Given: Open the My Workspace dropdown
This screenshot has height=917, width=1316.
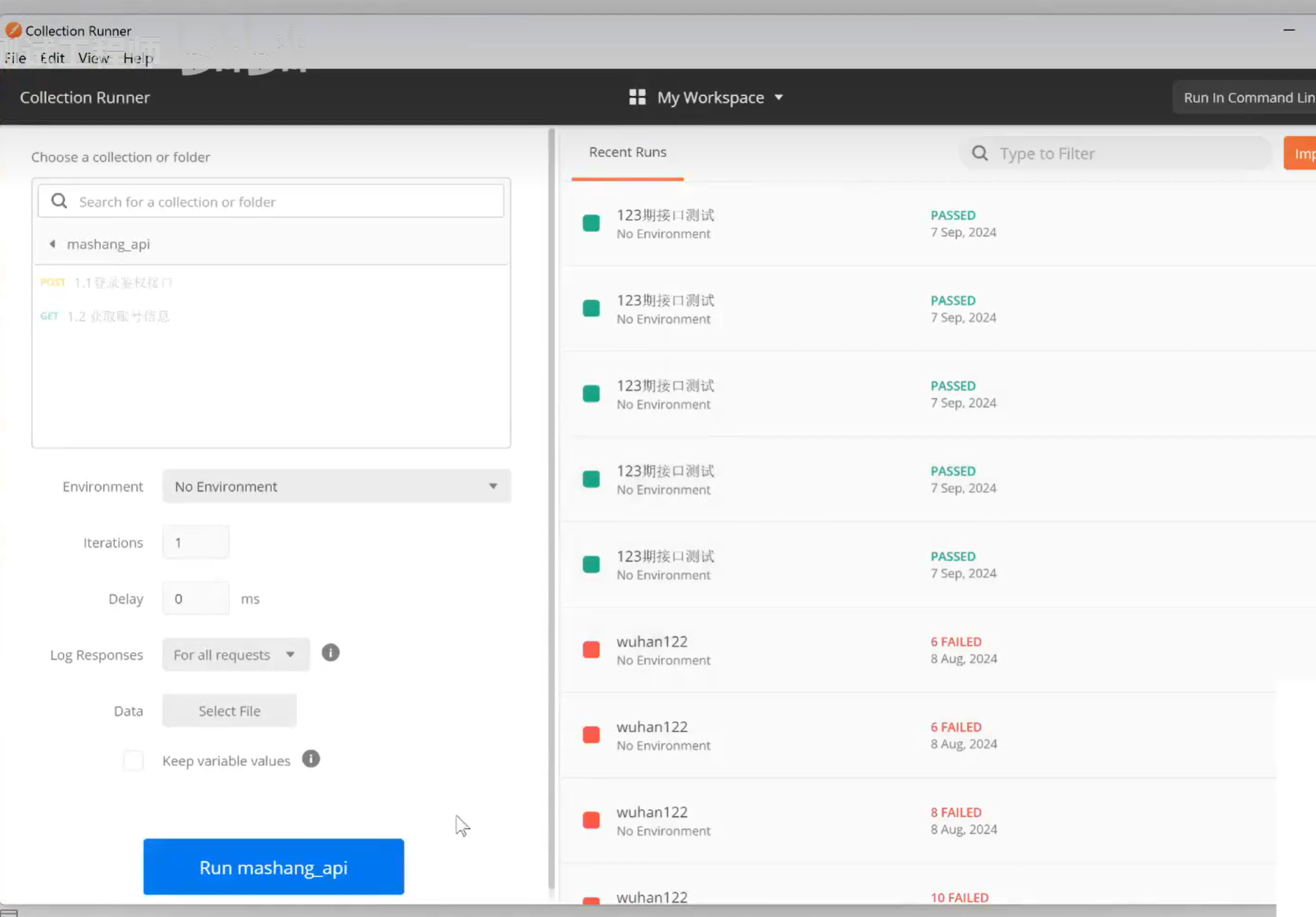Looking at the screenshot, I should point(706,97).
